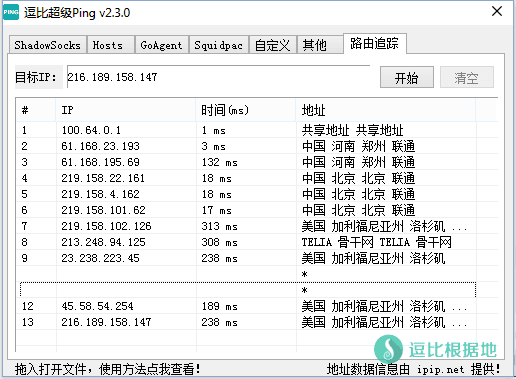Switch to the ShadowSocks tab
The width and height of the screenshot is (516, 379).
47,45
